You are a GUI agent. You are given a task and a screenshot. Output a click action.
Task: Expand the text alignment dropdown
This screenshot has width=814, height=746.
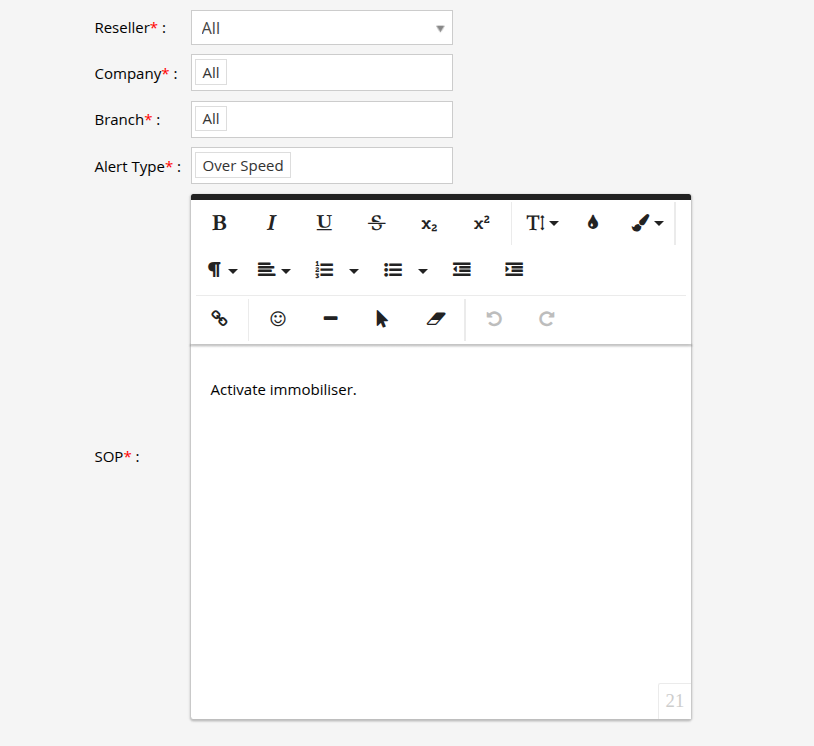point(273,270)
